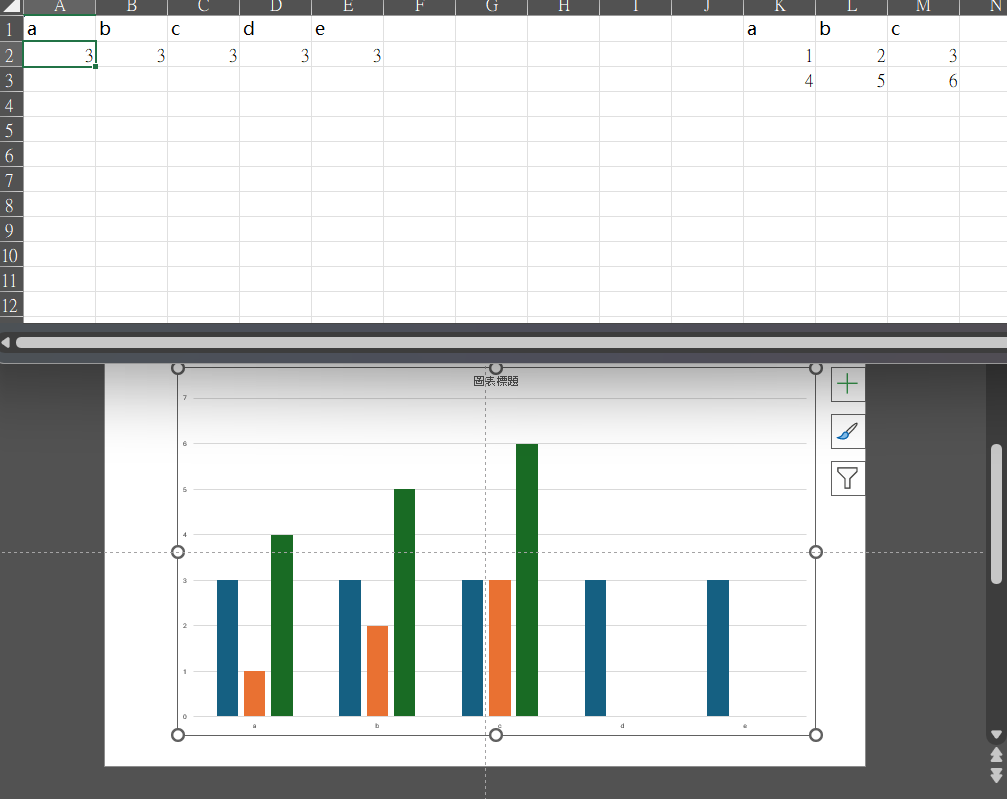Screen dimensions: 1007x799
Task: Click the orange bar in category a
Action: point(254,693)
